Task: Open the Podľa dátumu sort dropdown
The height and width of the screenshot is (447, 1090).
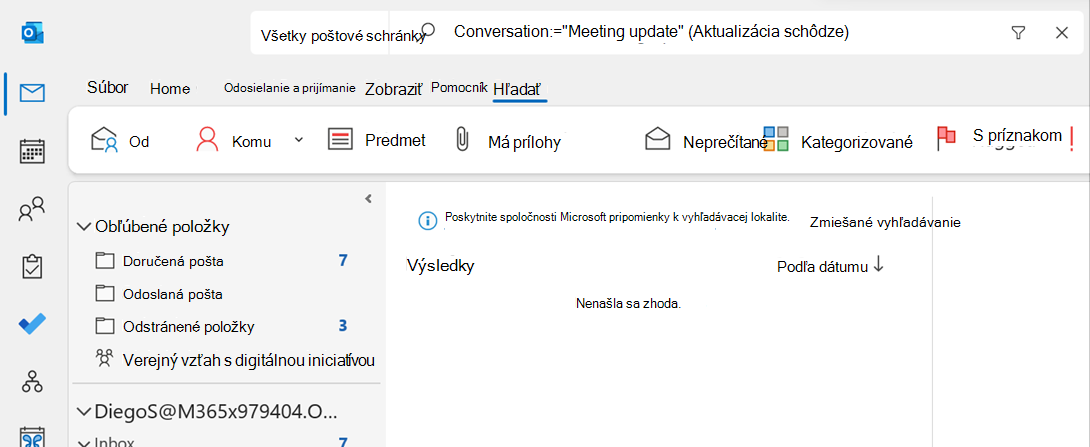Action: (830, 266)
